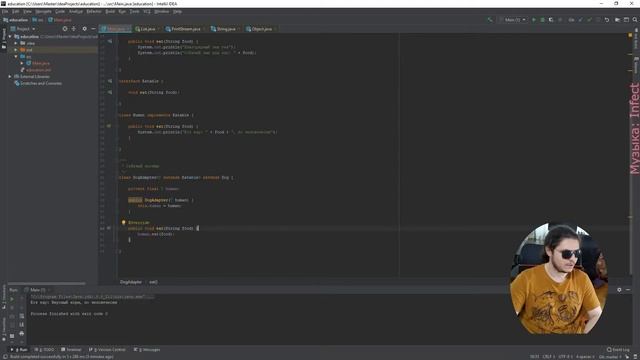Open the TODO tool window tab
This screenshot has height=360, width=640.
coord(44,350)
